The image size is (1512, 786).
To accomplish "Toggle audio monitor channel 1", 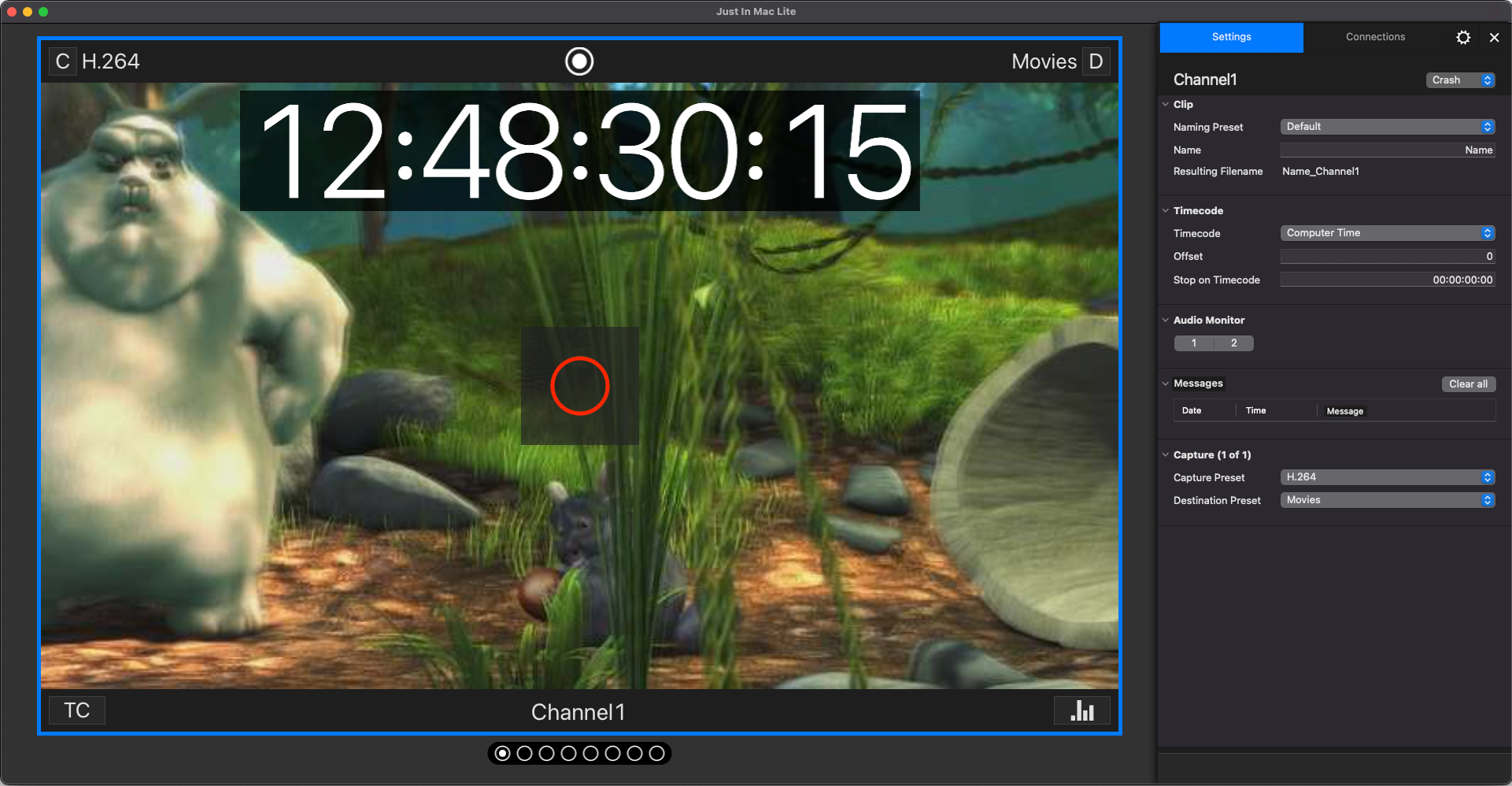I will pyautogui.click(x=1194, y=343).
